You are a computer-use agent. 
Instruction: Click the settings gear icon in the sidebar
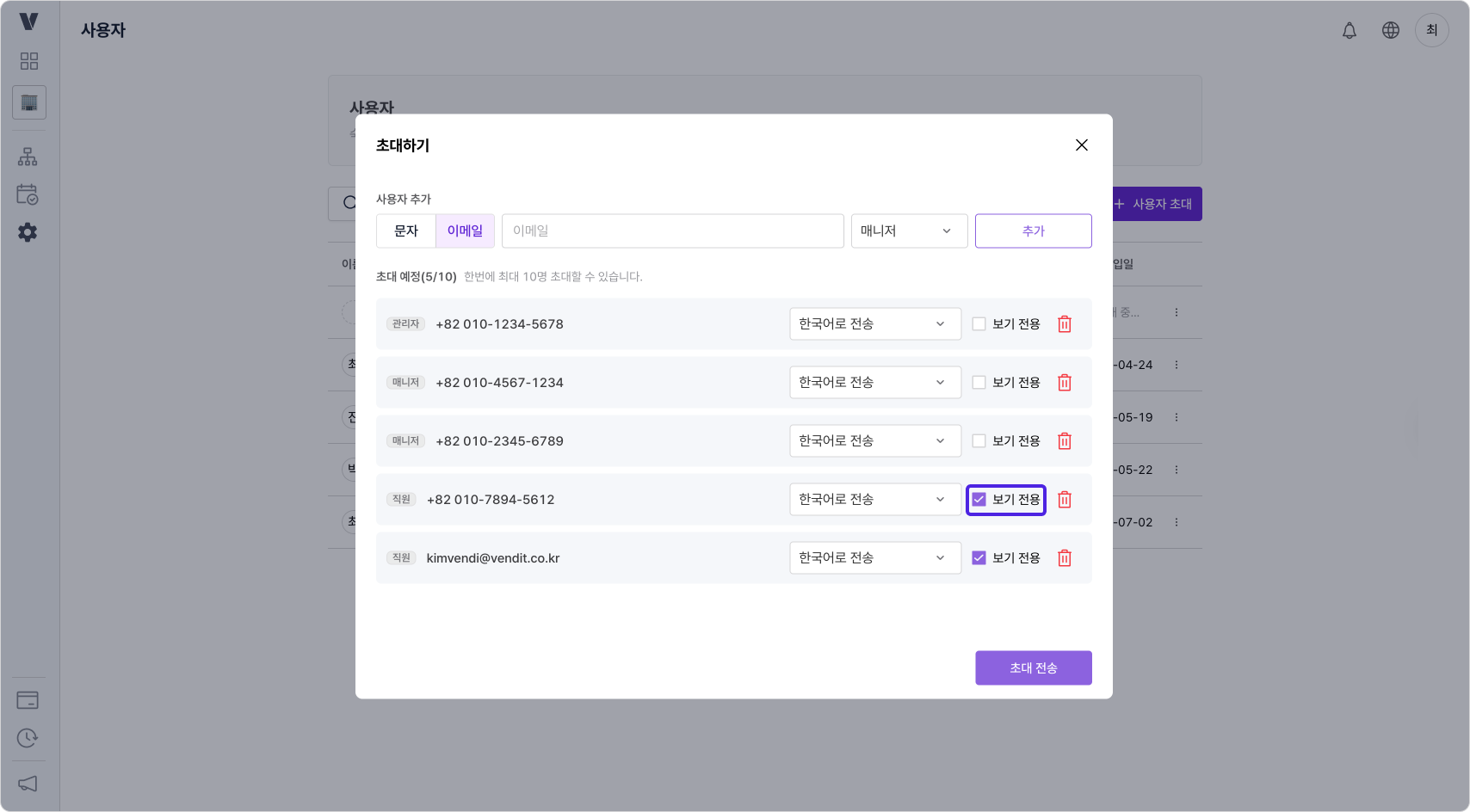[28, 232]
